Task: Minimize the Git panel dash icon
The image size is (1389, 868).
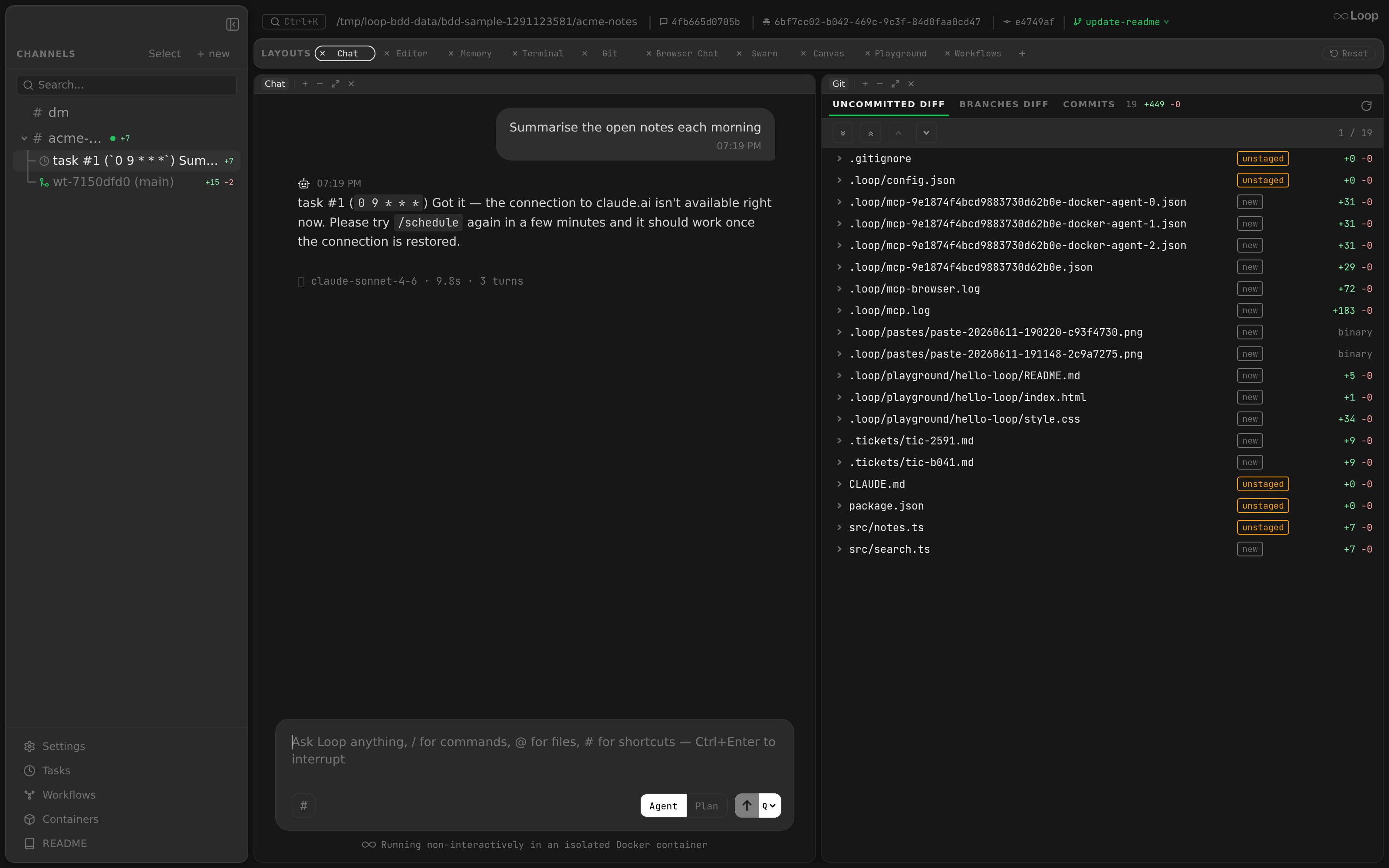Action: click(879, 84)
